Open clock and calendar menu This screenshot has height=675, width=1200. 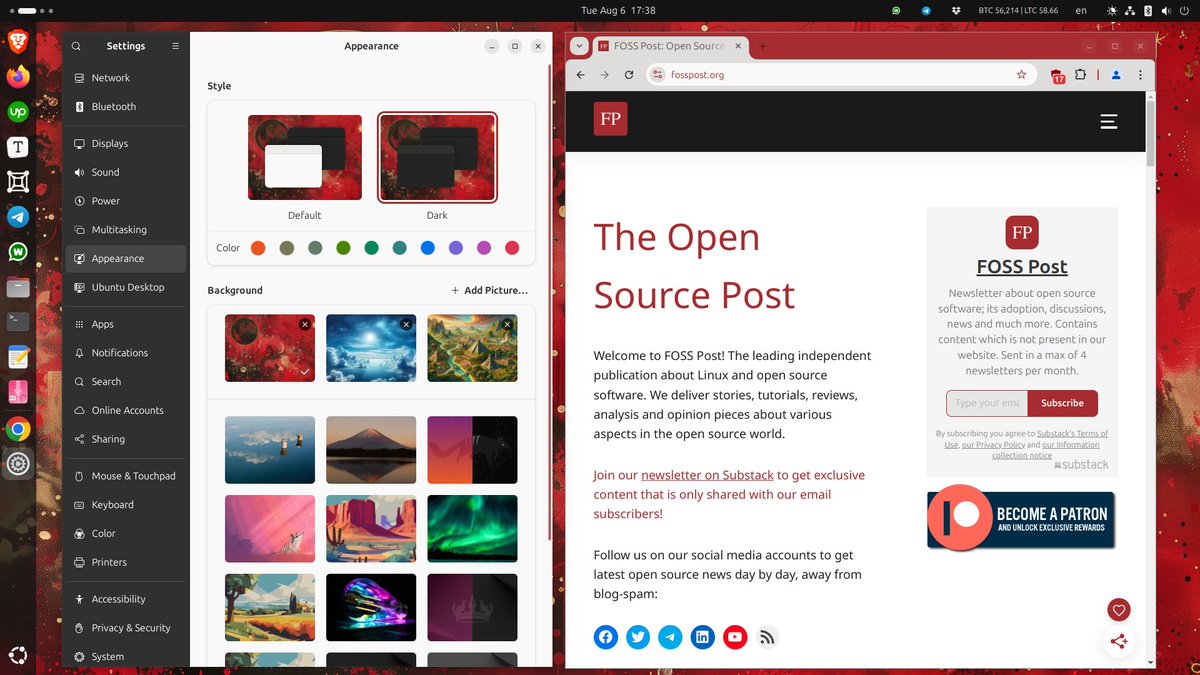coord(618,10)
